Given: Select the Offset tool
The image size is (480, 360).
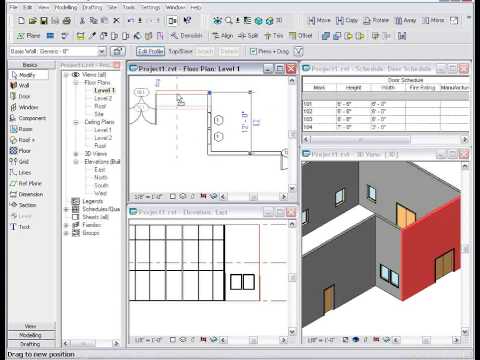Looking at the screenshot, I should pyautogui.click(x=301, y=36).
